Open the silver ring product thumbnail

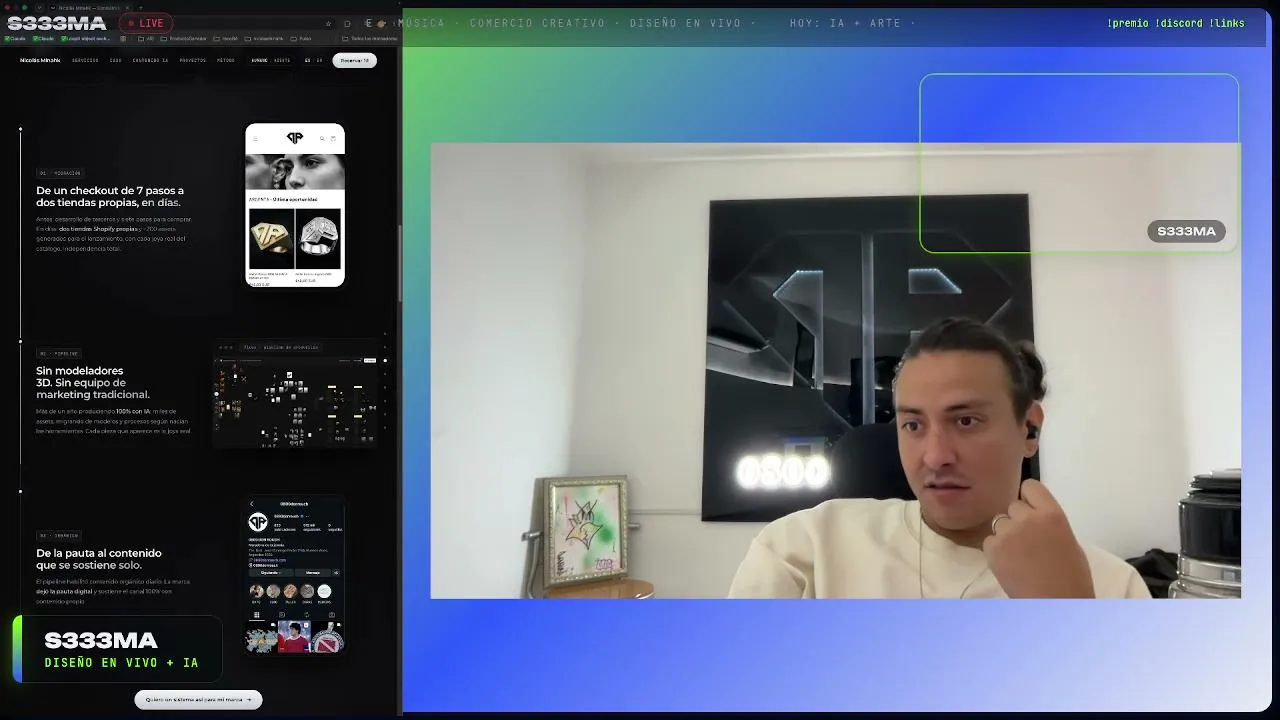318,239
